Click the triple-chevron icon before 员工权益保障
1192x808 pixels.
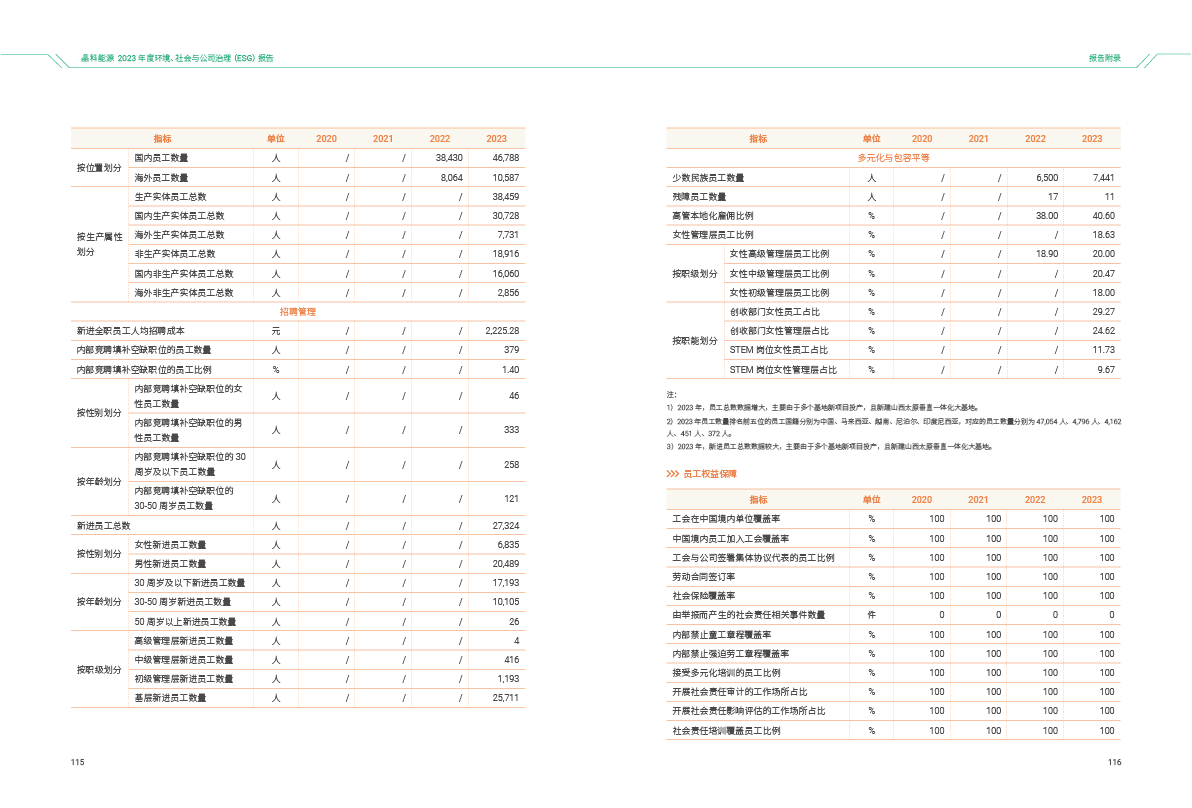(673, 473)
